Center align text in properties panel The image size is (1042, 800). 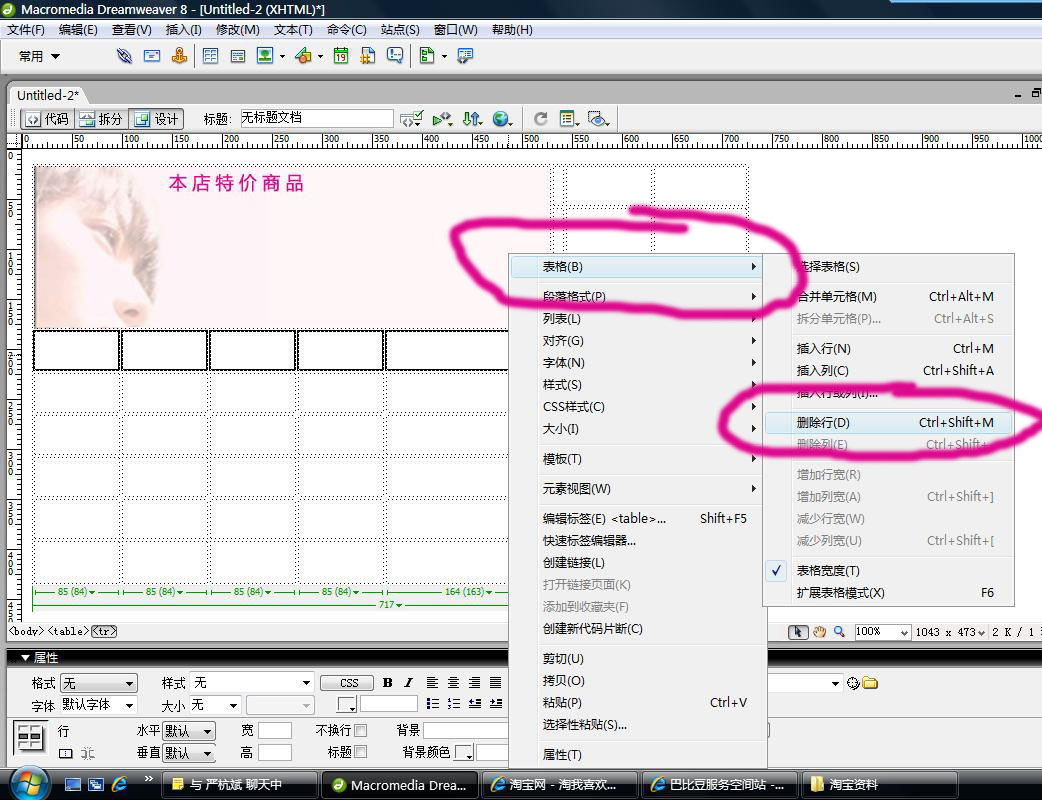click(x=453, y=682)
